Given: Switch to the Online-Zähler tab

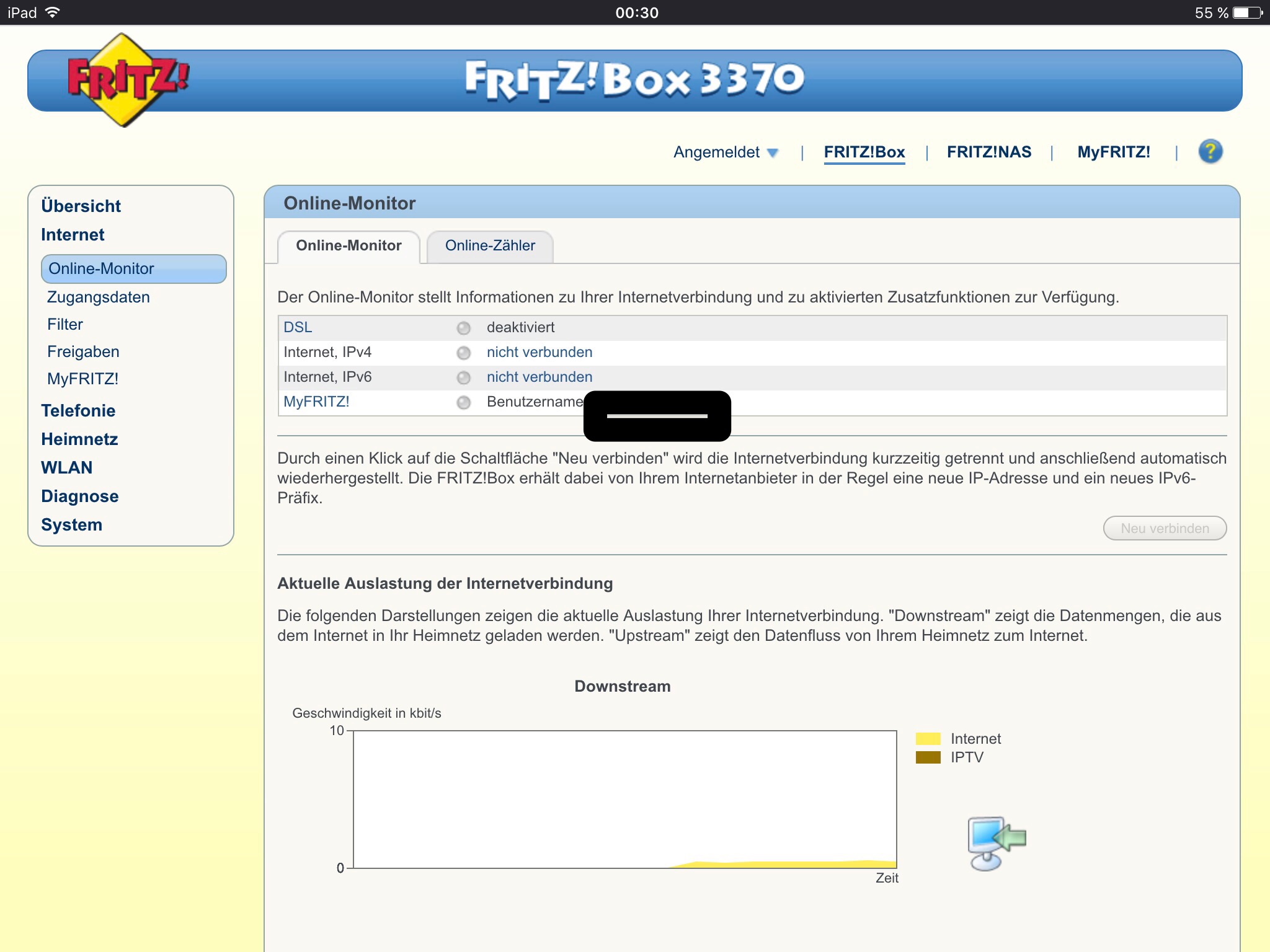Looking at the screenshot, I should (x=490, y=246).
